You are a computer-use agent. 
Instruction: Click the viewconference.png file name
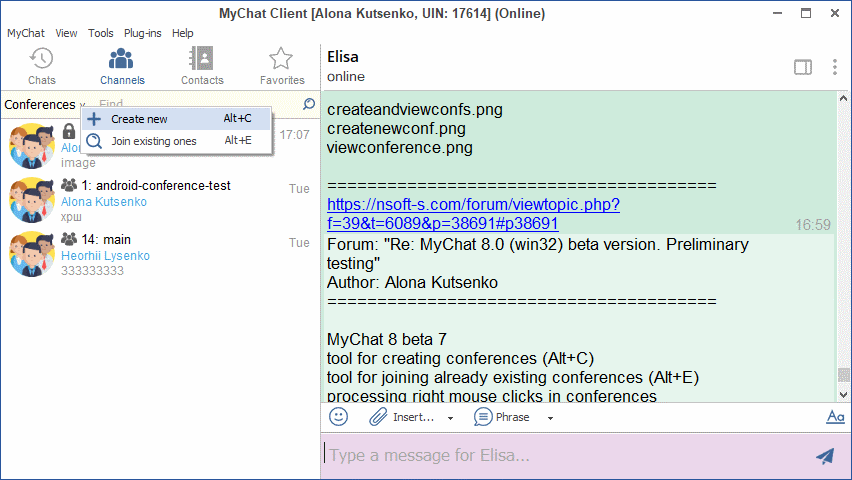pyautogui.click(x=399, y=148)
